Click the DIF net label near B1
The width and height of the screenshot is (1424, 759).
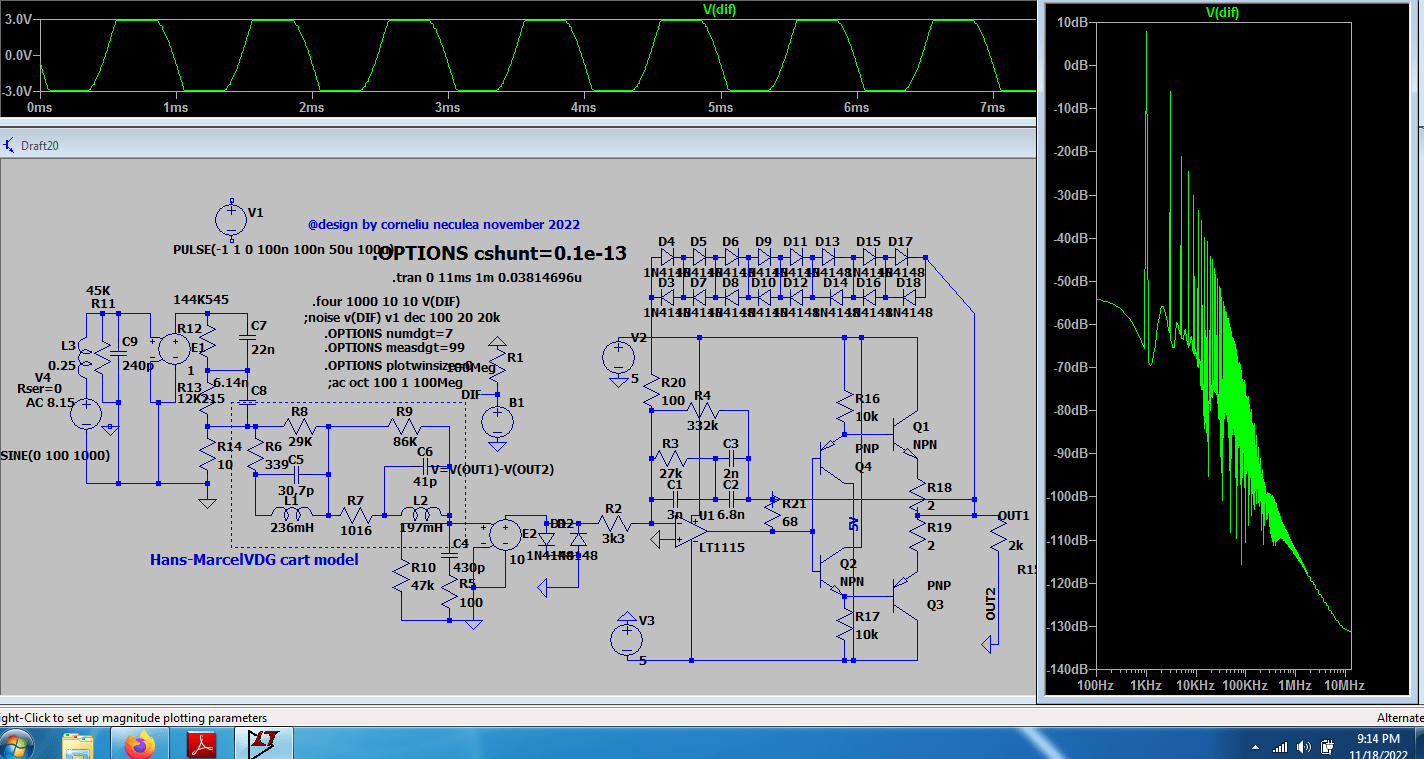point(471,395)
